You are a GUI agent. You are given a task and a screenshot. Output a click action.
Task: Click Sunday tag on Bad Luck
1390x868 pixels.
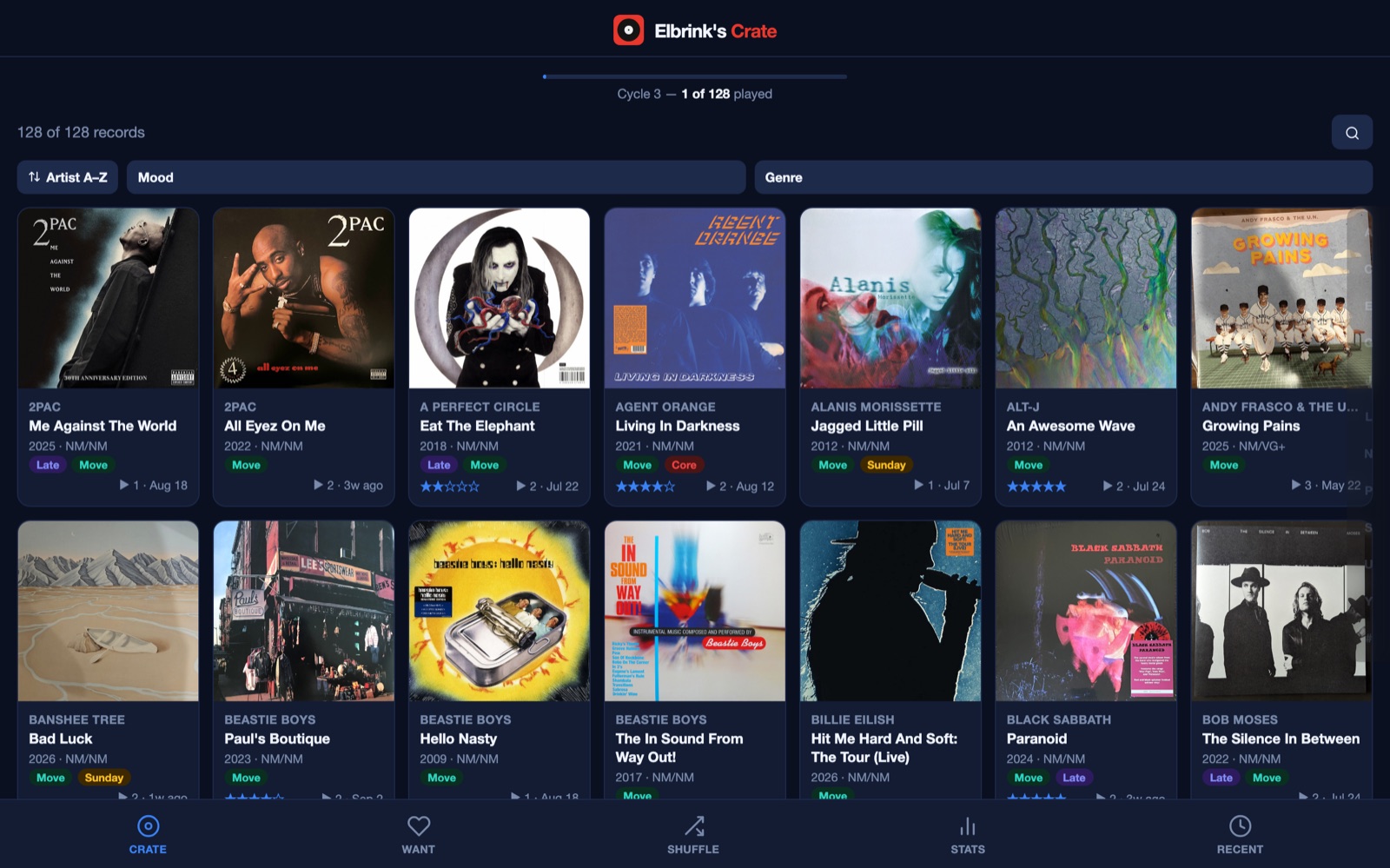[104, 778]
